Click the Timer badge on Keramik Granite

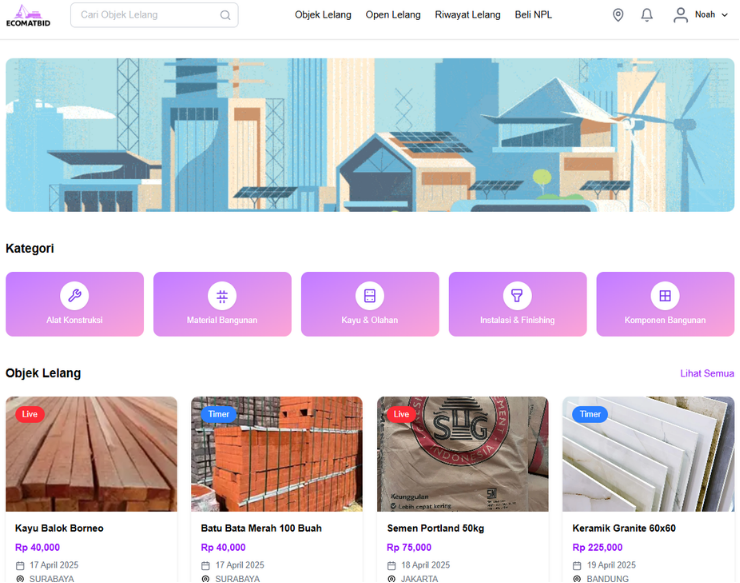(590, 414)
